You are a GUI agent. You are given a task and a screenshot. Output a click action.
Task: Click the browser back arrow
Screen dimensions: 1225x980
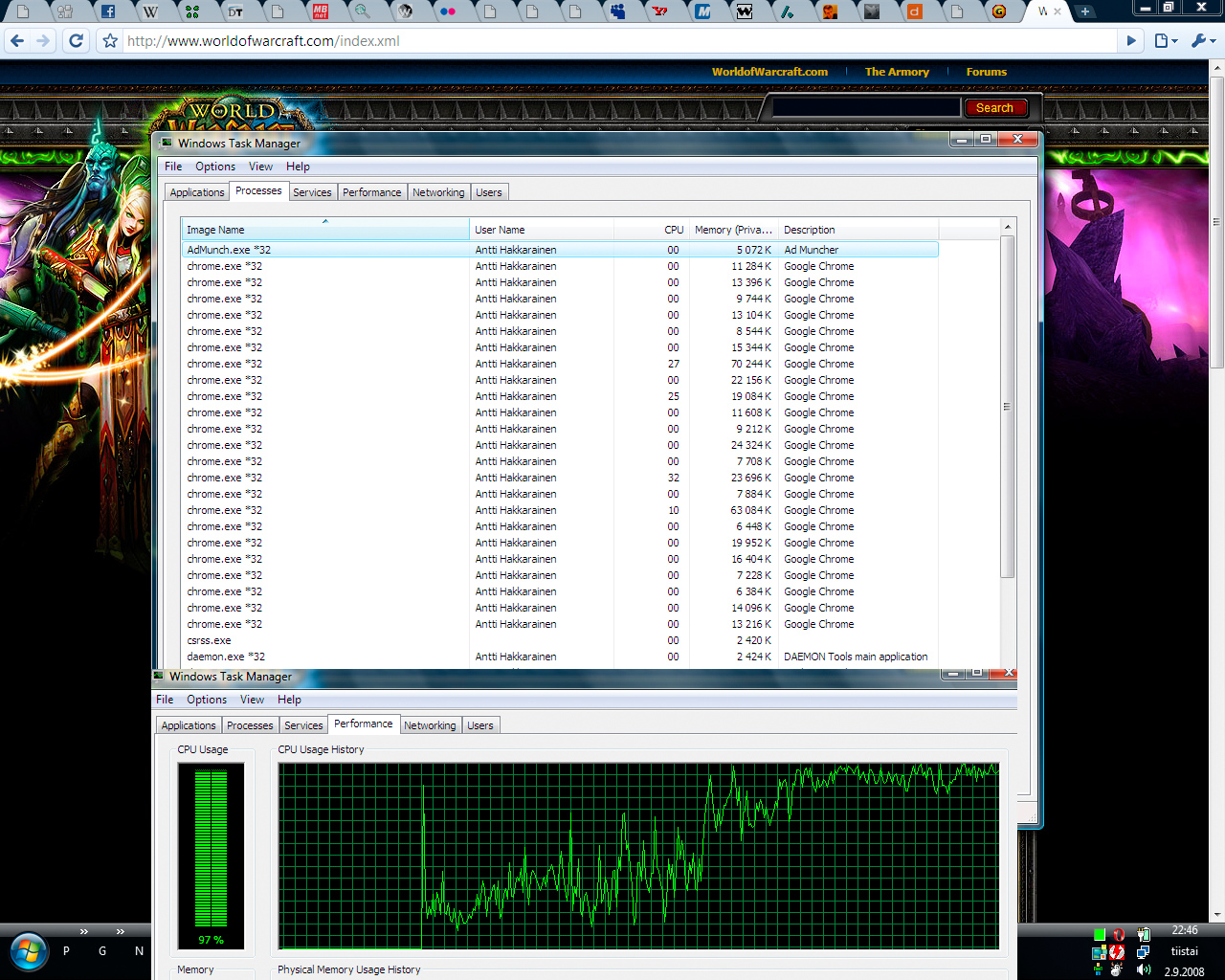coord(16,41)
